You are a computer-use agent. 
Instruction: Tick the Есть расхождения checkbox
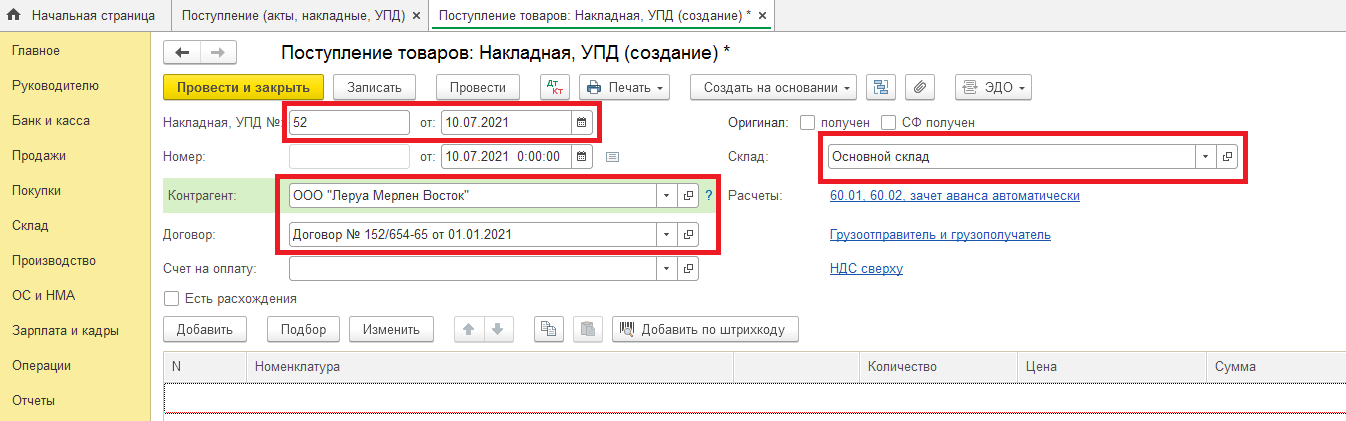click(171, 298)
